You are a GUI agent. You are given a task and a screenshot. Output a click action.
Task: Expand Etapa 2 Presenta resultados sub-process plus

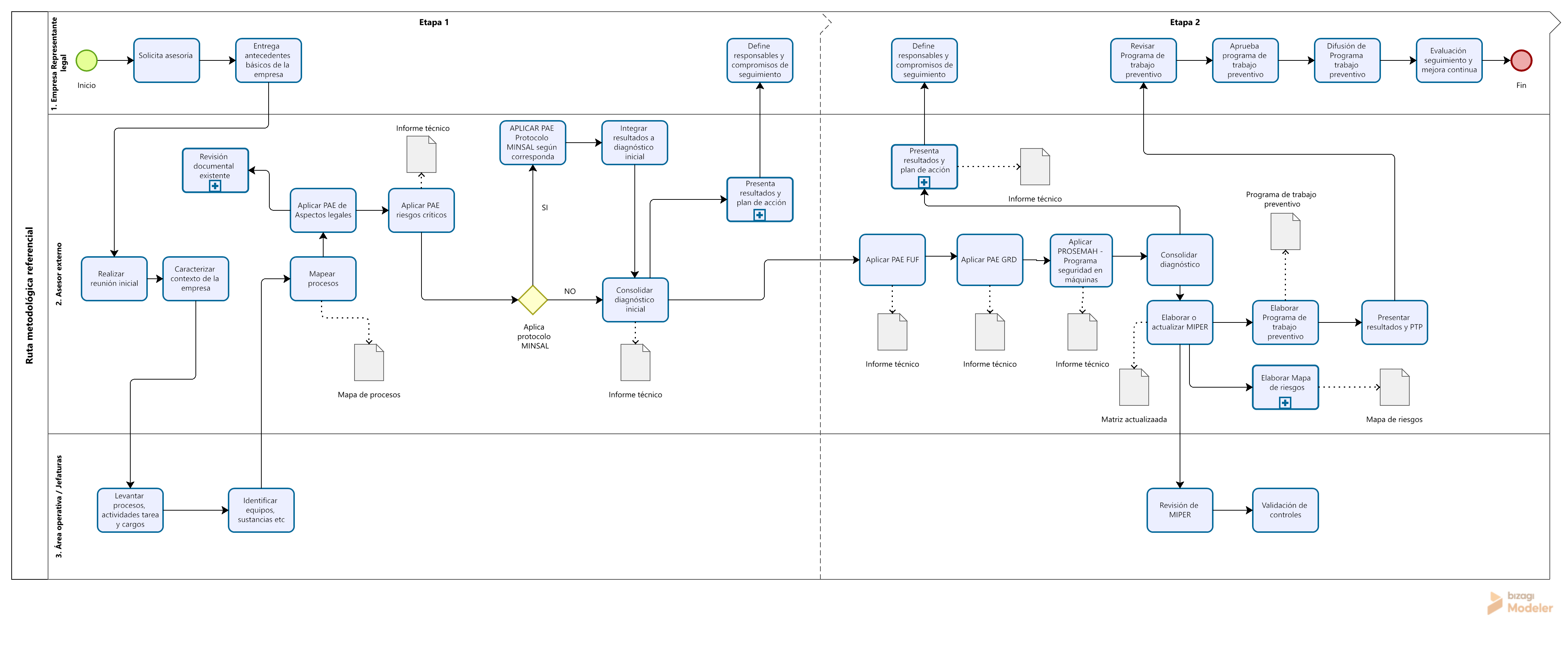click(924, 182)
